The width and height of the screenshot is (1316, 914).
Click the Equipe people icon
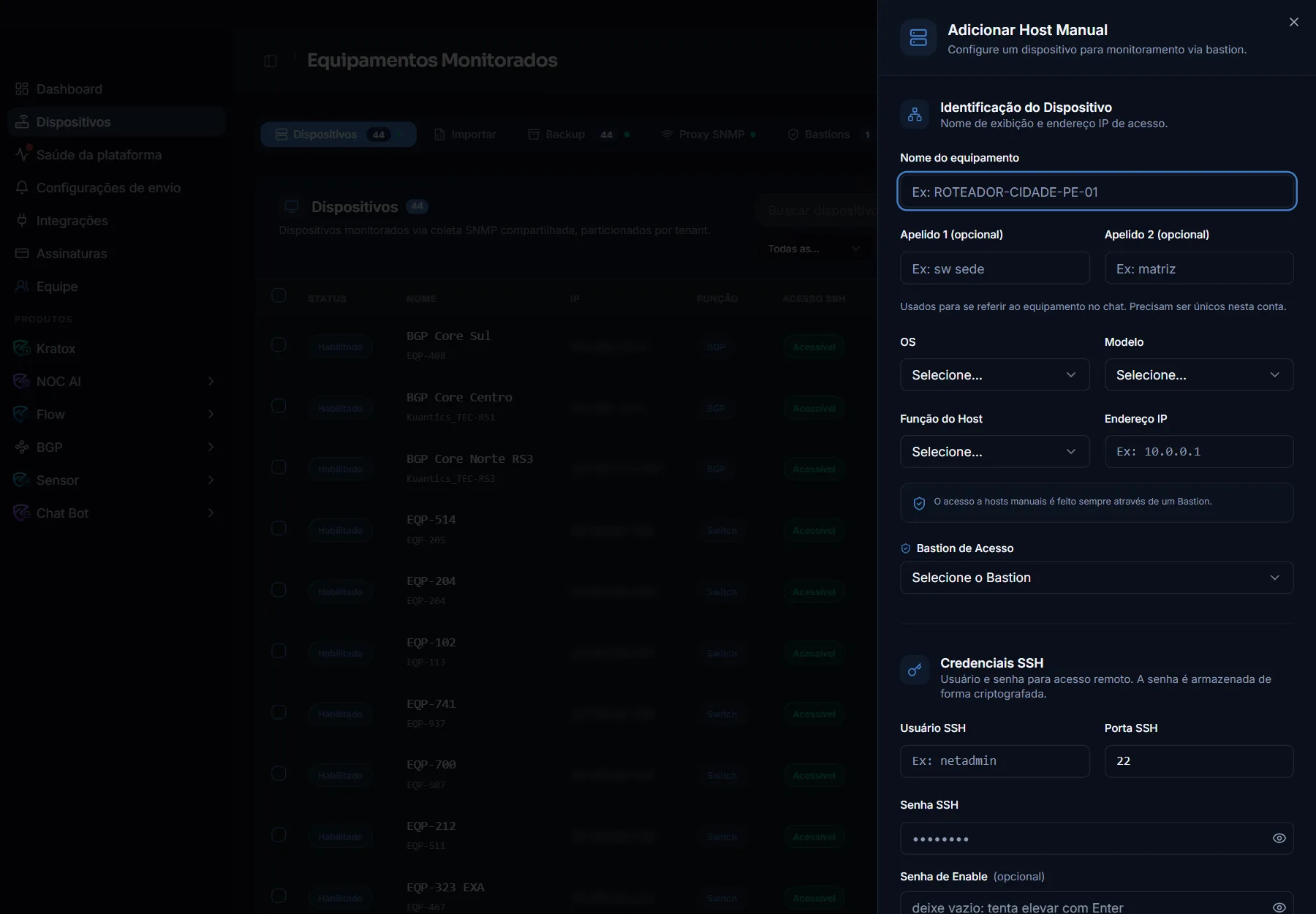[x=22, y=286]
